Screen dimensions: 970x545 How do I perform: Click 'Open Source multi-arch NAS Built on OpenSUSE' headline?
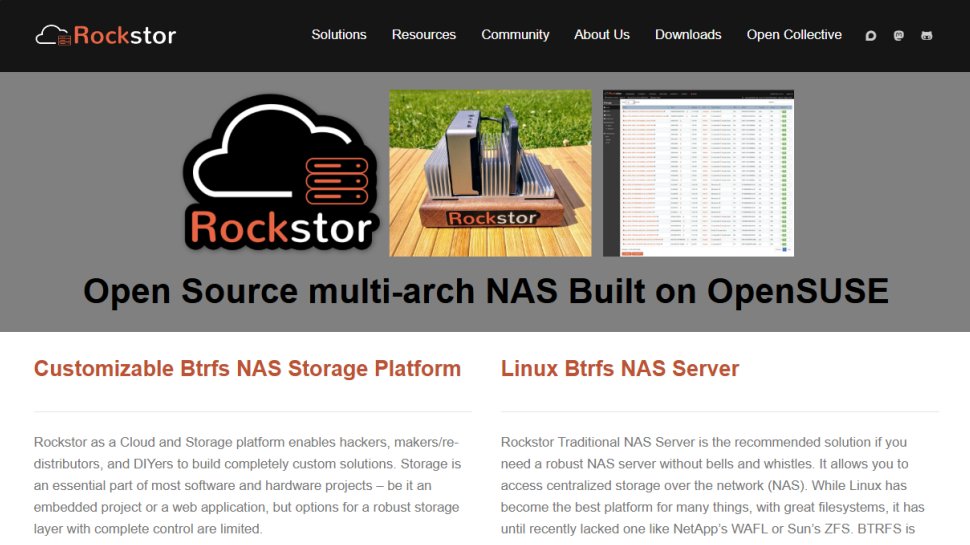click(486, 291)
